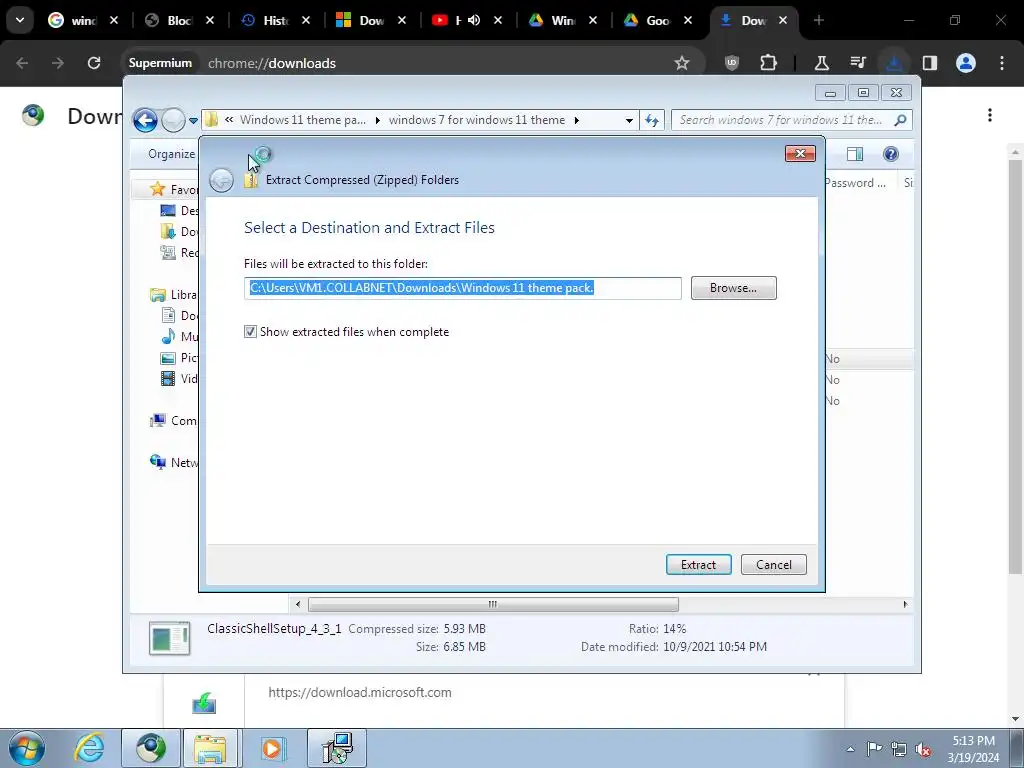
Task: Open a new browser tab
Action: 818,20
